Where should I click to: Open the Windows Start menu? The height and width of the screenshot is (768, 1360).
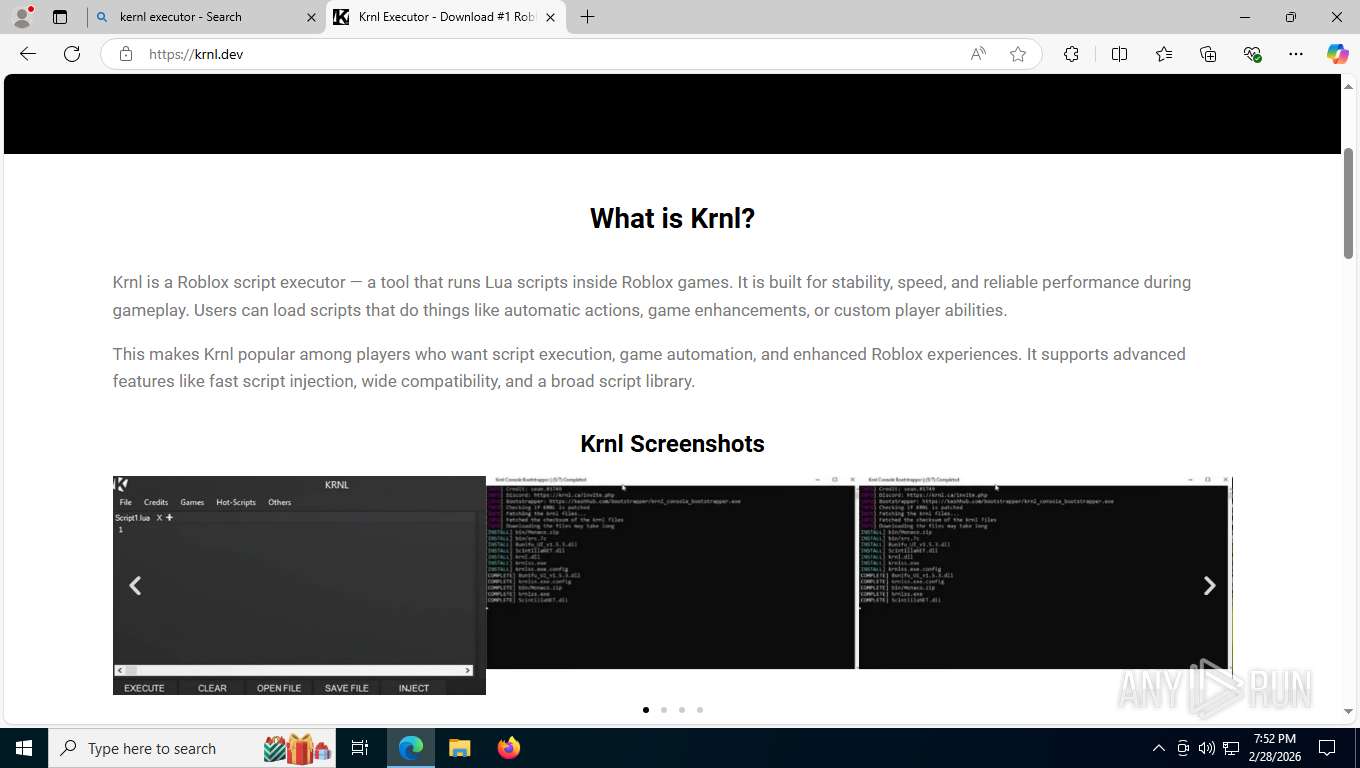coord(24,748)
